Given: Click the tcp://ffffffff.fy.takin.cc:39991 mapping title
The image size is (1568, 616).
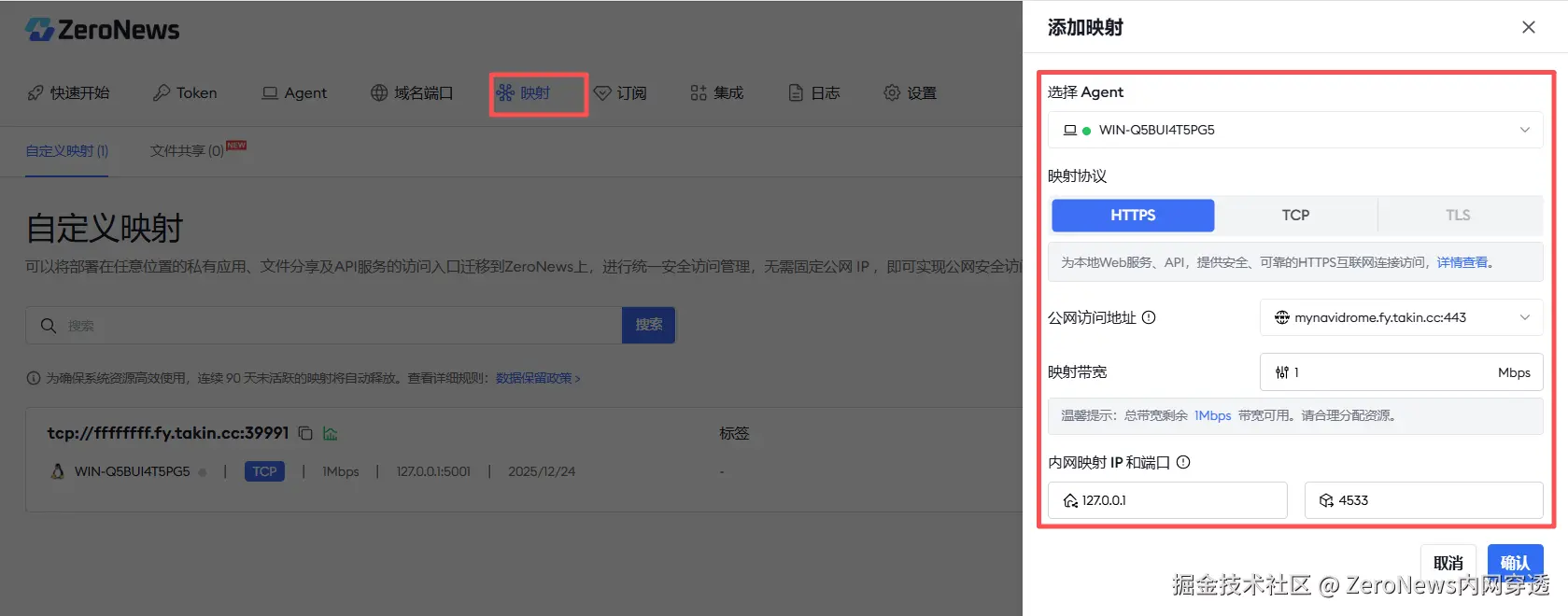Looking at the screenshot, I should pyautogui.click(x=168, y=433).
